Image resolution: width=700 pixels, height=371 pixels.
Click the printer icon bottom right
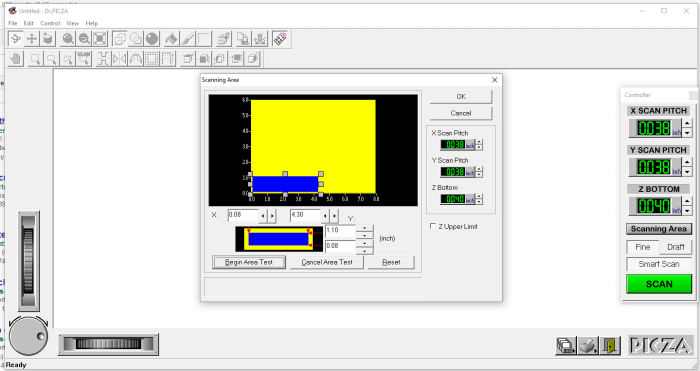(588, 346)
